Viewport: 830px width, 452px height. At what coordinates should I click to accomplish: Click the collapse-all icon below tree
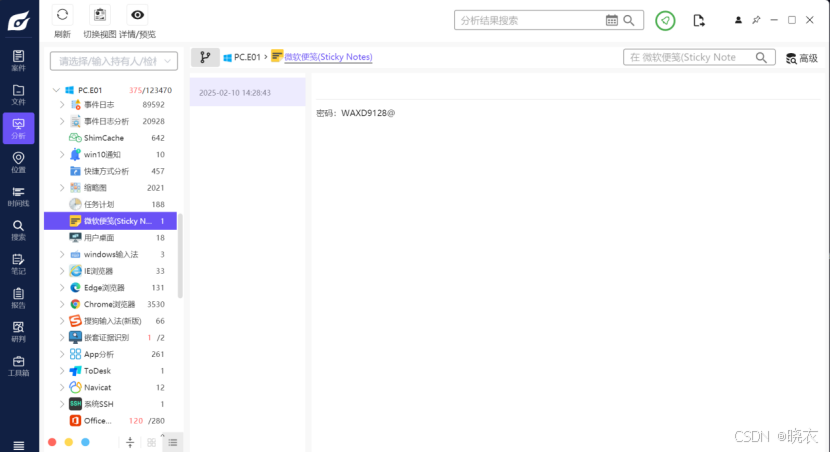click(130, 442)
